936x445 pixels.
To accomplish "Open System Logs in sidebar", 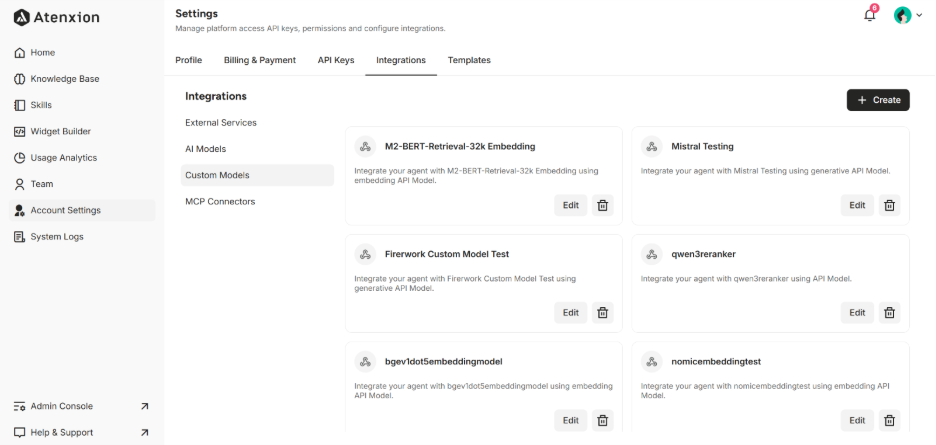I will 82,237.
